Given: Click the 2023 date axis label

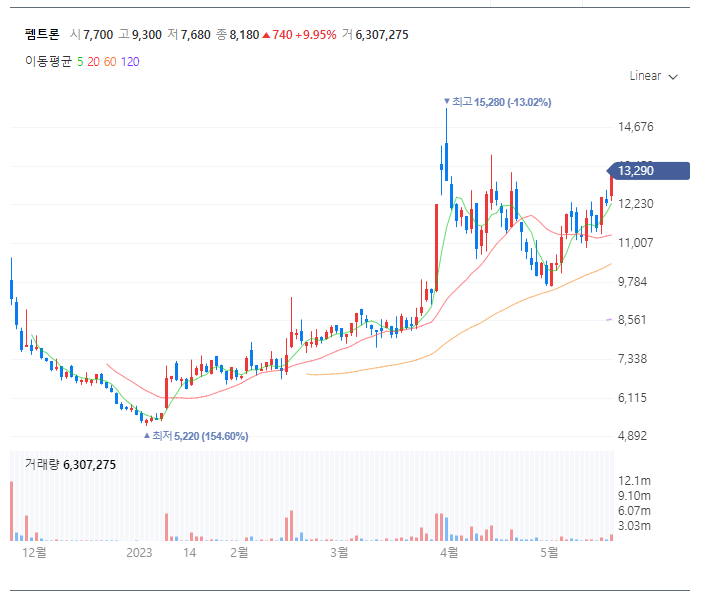Looking at the screenshot, I should click(x=139, y=552).
